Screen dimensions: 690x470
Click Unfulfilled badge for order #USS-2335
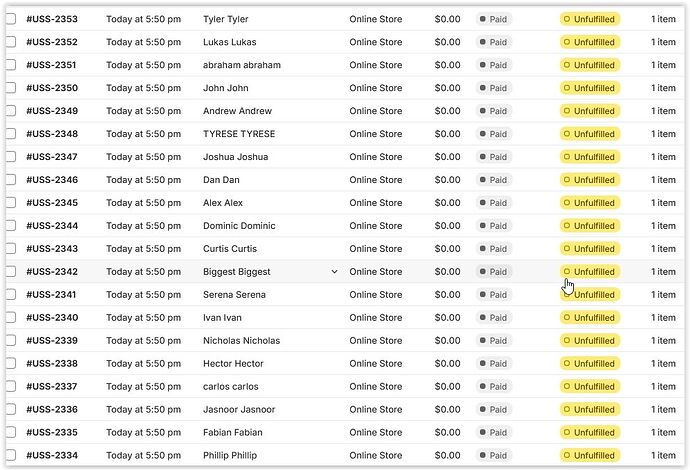[x=590, y=433]
